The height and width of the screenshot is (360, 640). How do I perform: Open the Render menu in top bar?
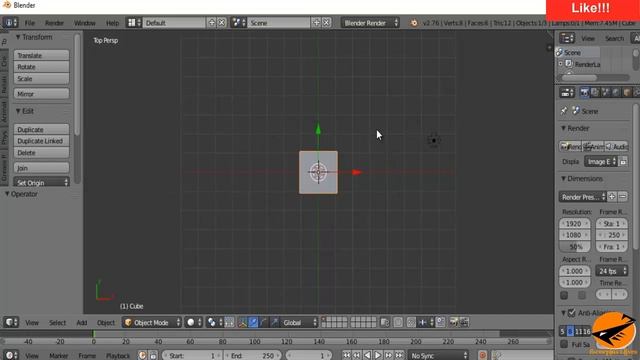tap(54, 23)
